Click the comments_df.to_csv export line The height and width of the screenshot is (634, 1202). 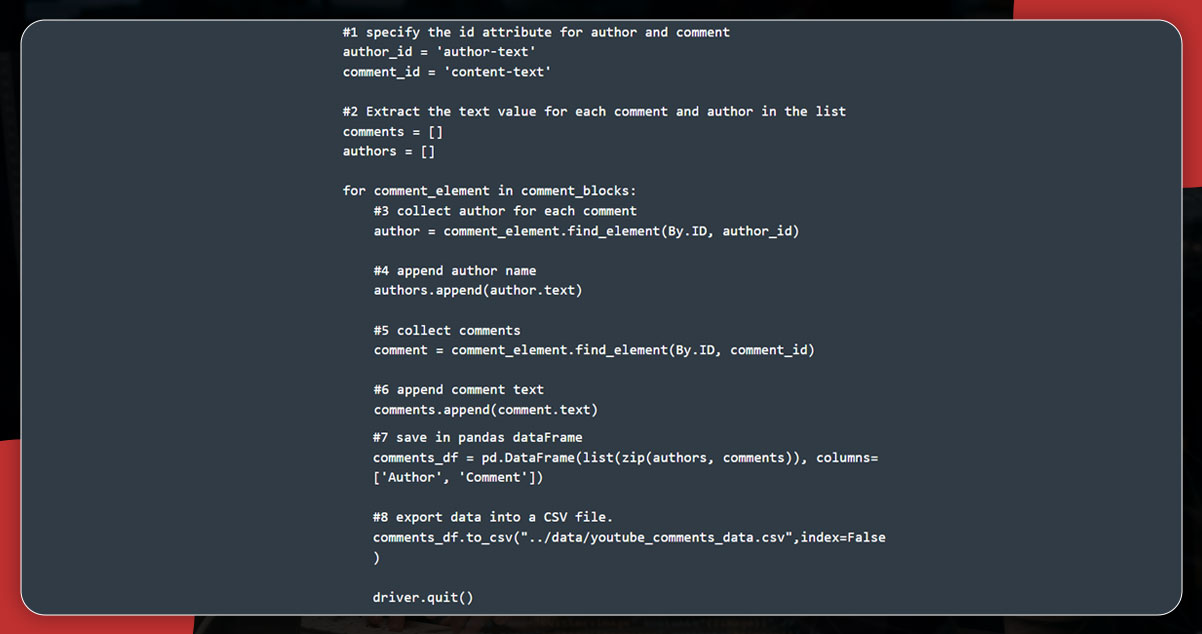tap(629, 537)
